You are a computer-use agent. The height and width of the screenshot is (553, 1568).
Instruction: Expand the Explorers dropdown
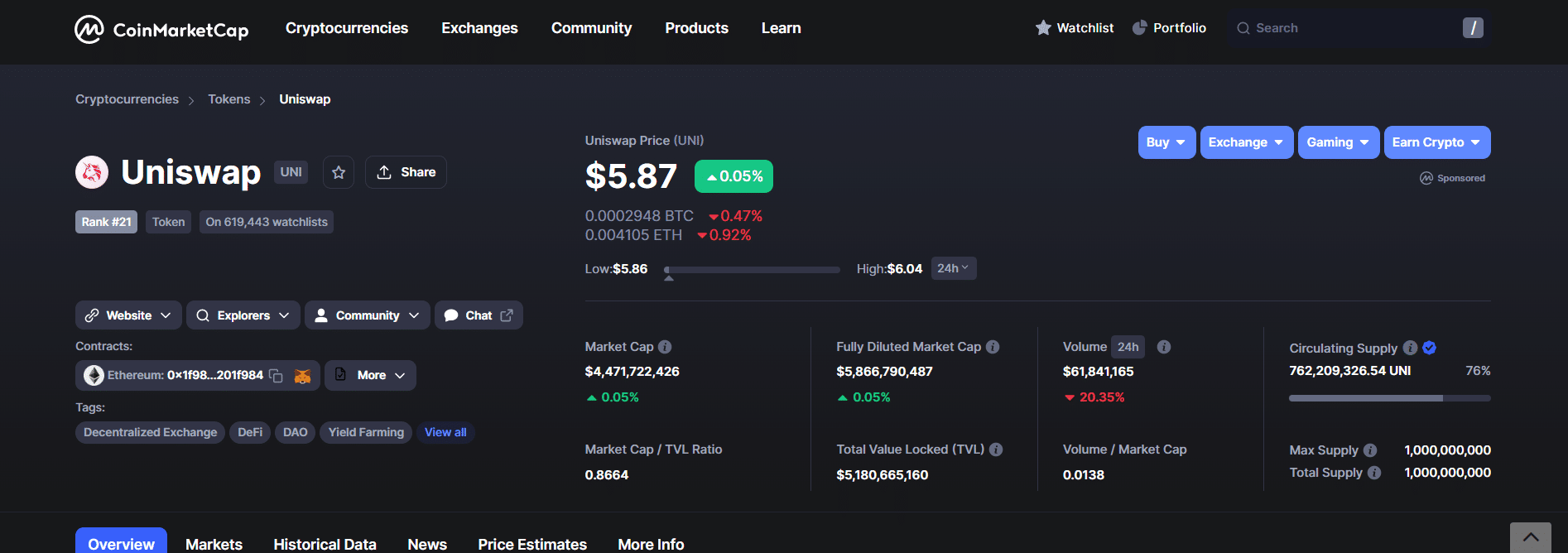pos(243,315)
